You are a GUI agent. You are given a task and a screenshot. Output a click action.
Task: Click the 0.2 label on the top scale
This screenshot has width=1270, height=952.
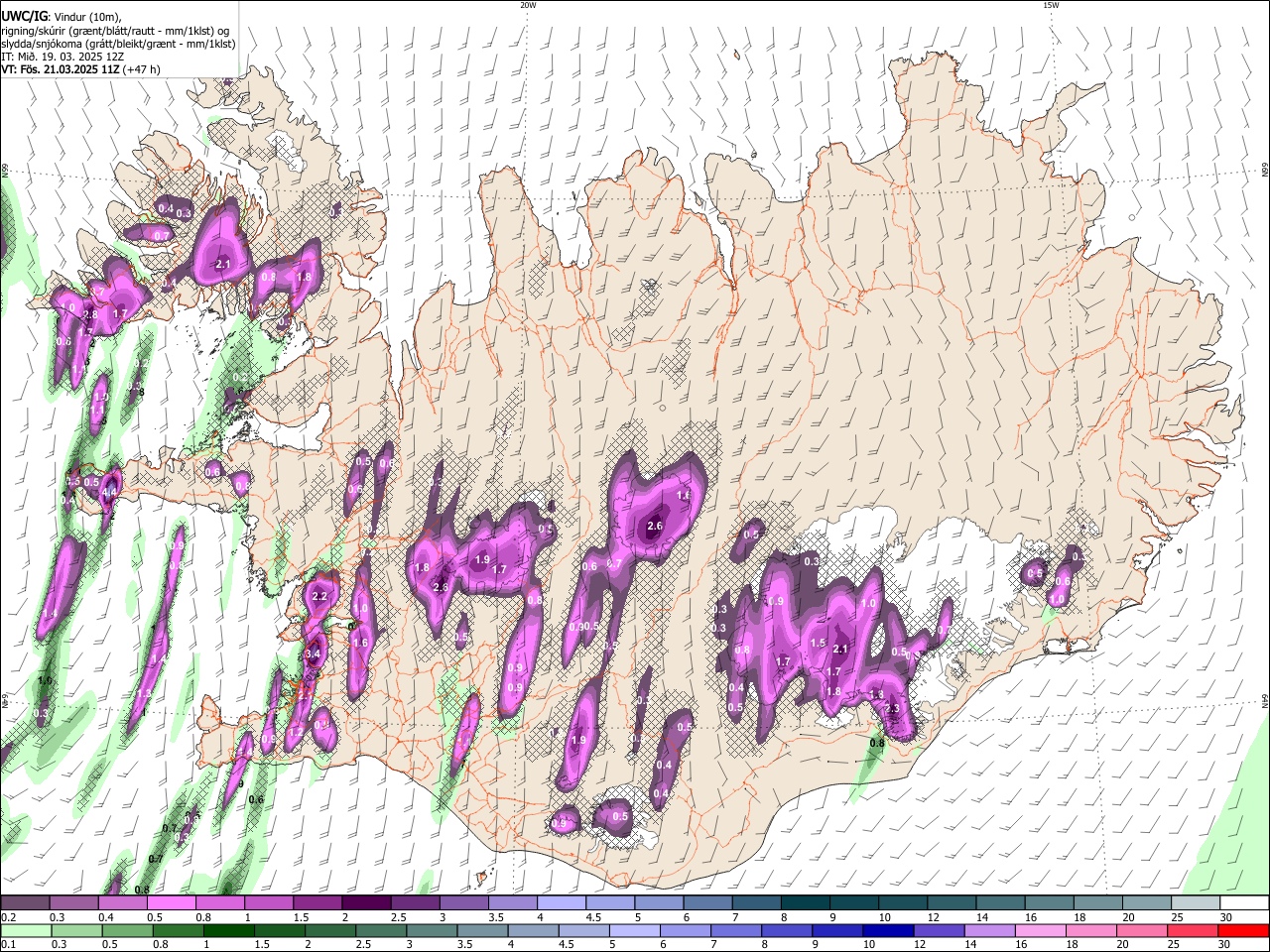click(x=8, y=917)
